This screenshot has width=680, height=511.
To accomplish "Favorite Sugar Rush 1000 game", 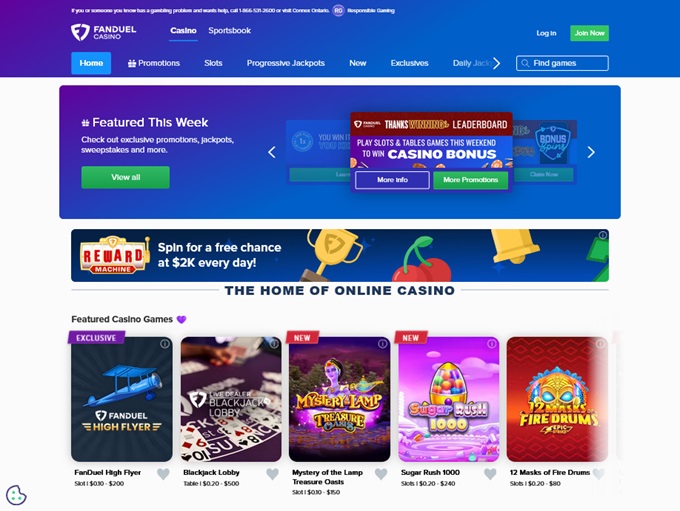I will tap(490, 474).
